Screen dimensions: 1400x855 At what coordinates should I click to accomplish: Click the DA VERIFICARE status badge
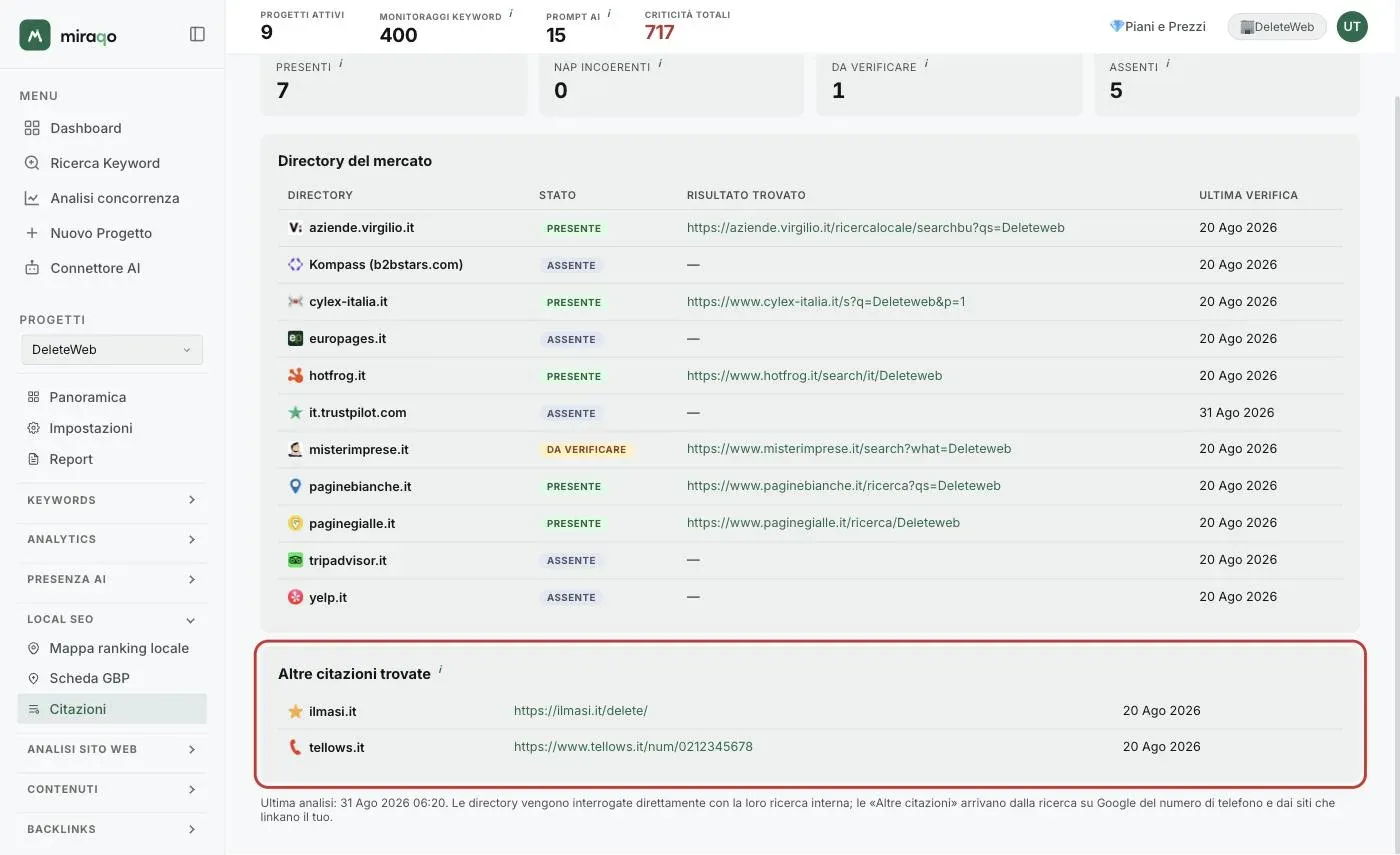coord(586,450)
